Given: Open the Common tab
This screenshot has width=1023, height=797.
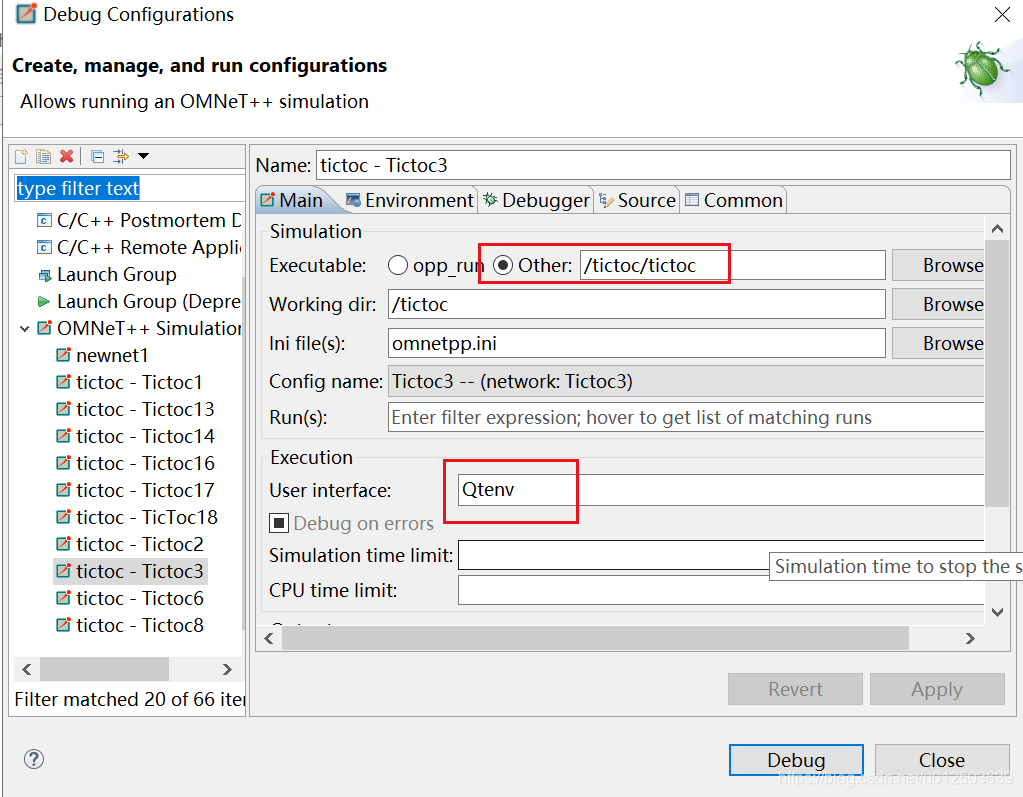Looking at the screenshot, I should 733,199.
